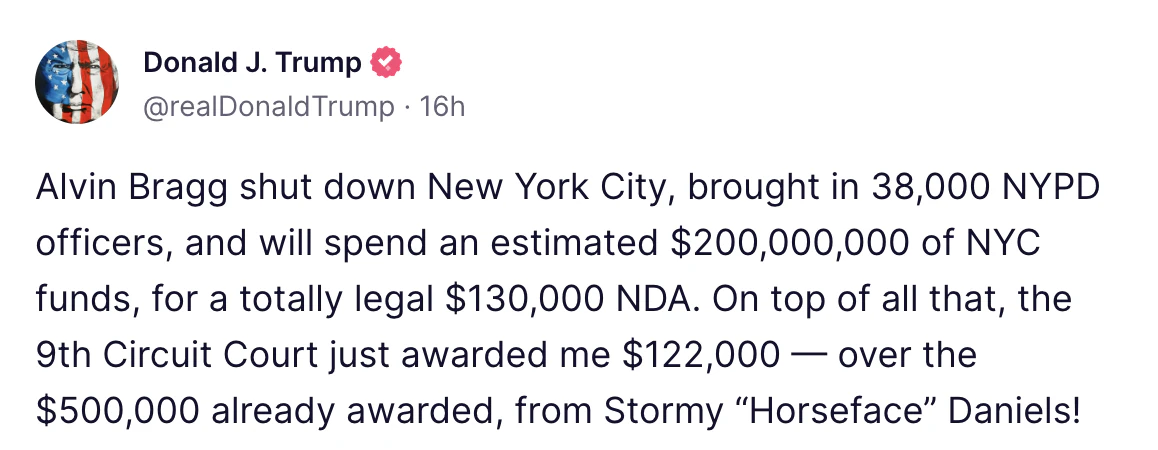Click the flag-painted profile avatar

pyautogui.click(x=78, y=82)
